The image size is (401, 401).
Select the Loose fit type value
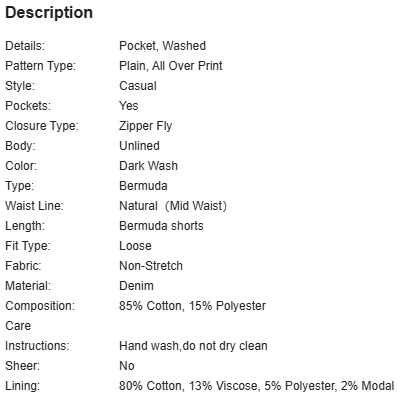135,246
